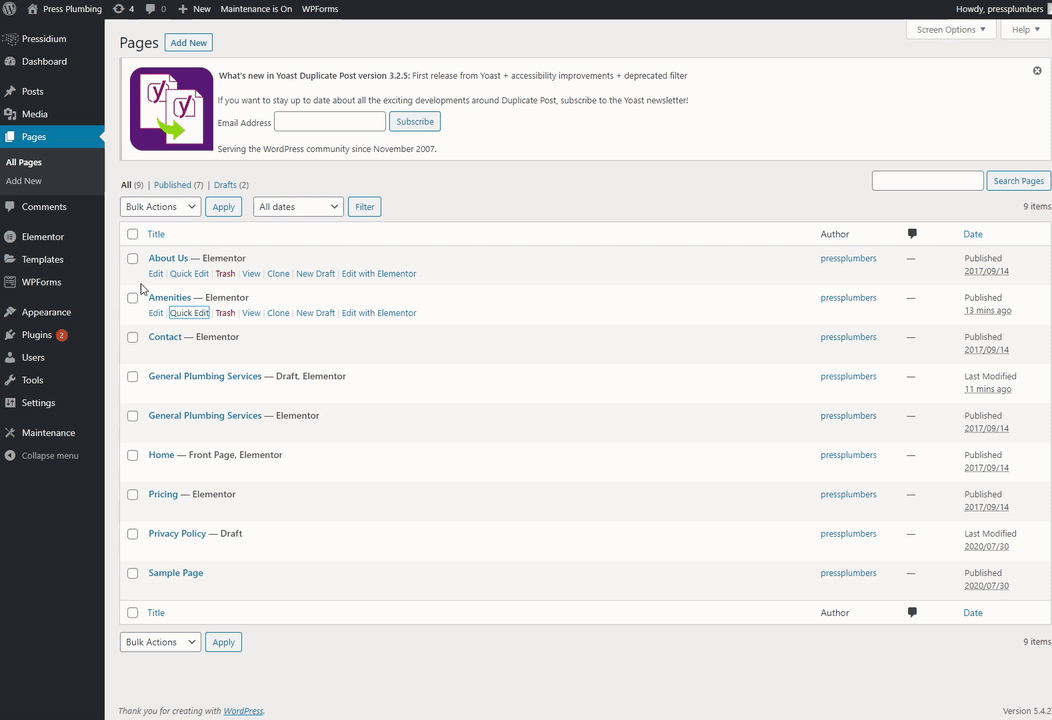Check the About Us page checkbox
Image resolution: width=1052 pixels, height=720 pixels.
point(133,258)
